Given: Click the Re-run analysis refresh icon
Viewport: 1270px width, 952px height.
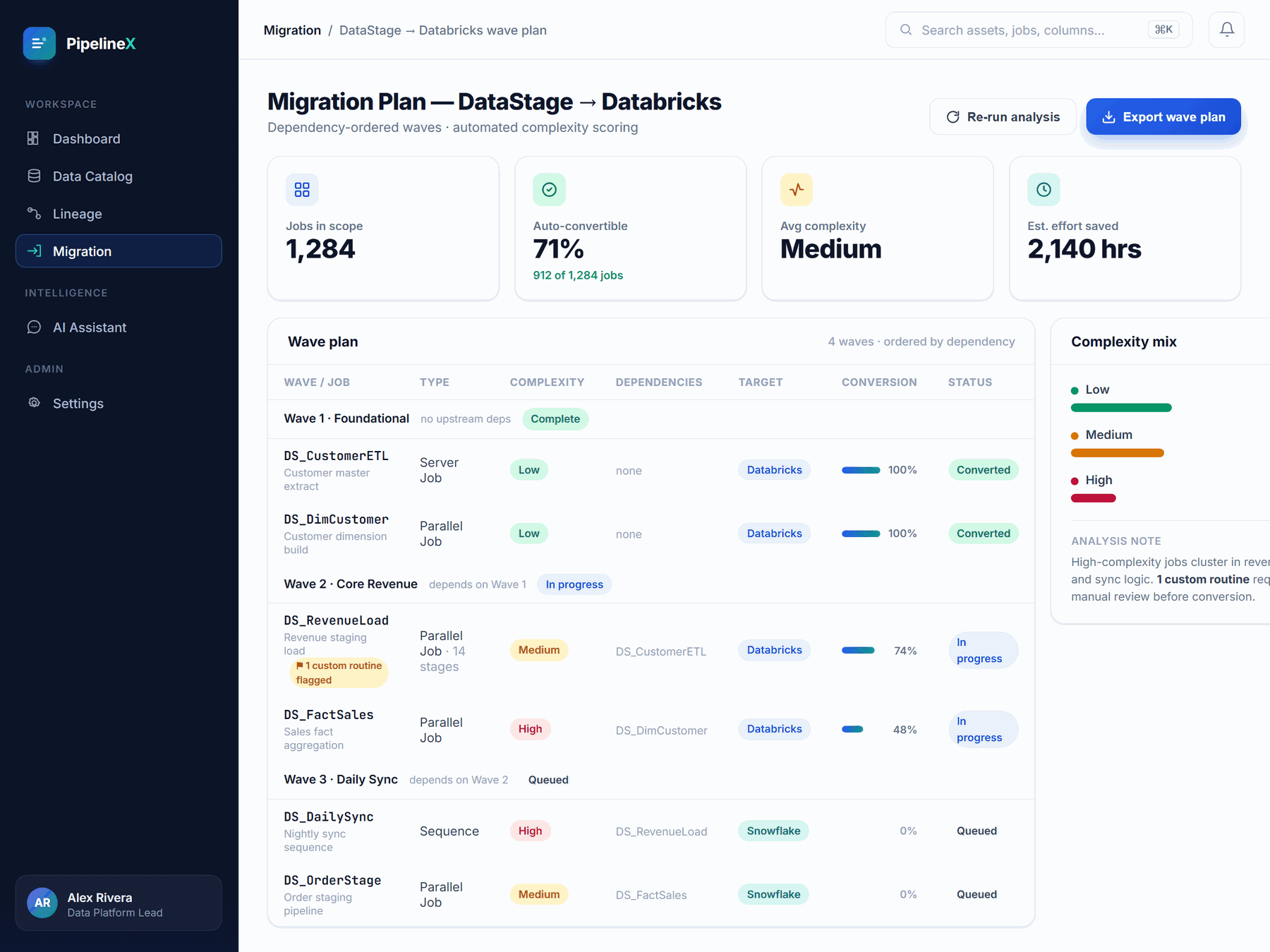Looking at the screenshot, I should (x=953, y=116).
